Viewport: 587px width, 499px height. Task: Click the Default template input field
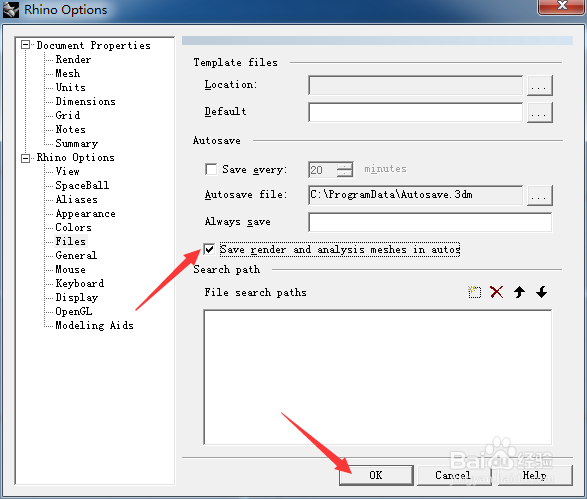point(416,112)
